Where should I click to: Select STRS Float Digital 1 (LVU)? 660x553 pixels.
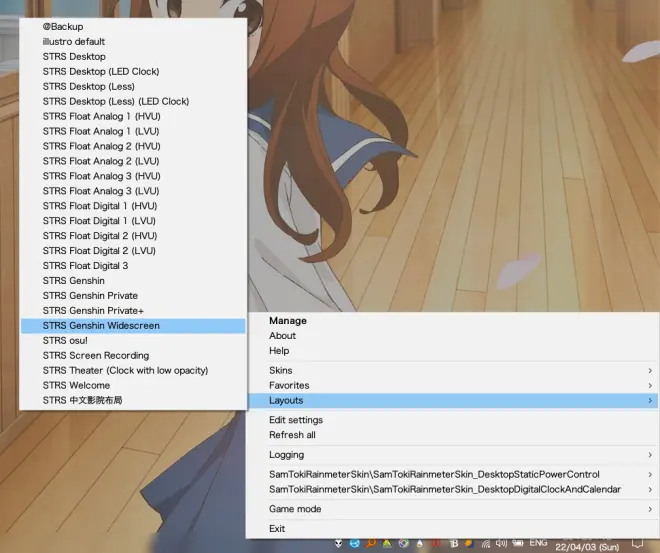coord(133,221)
